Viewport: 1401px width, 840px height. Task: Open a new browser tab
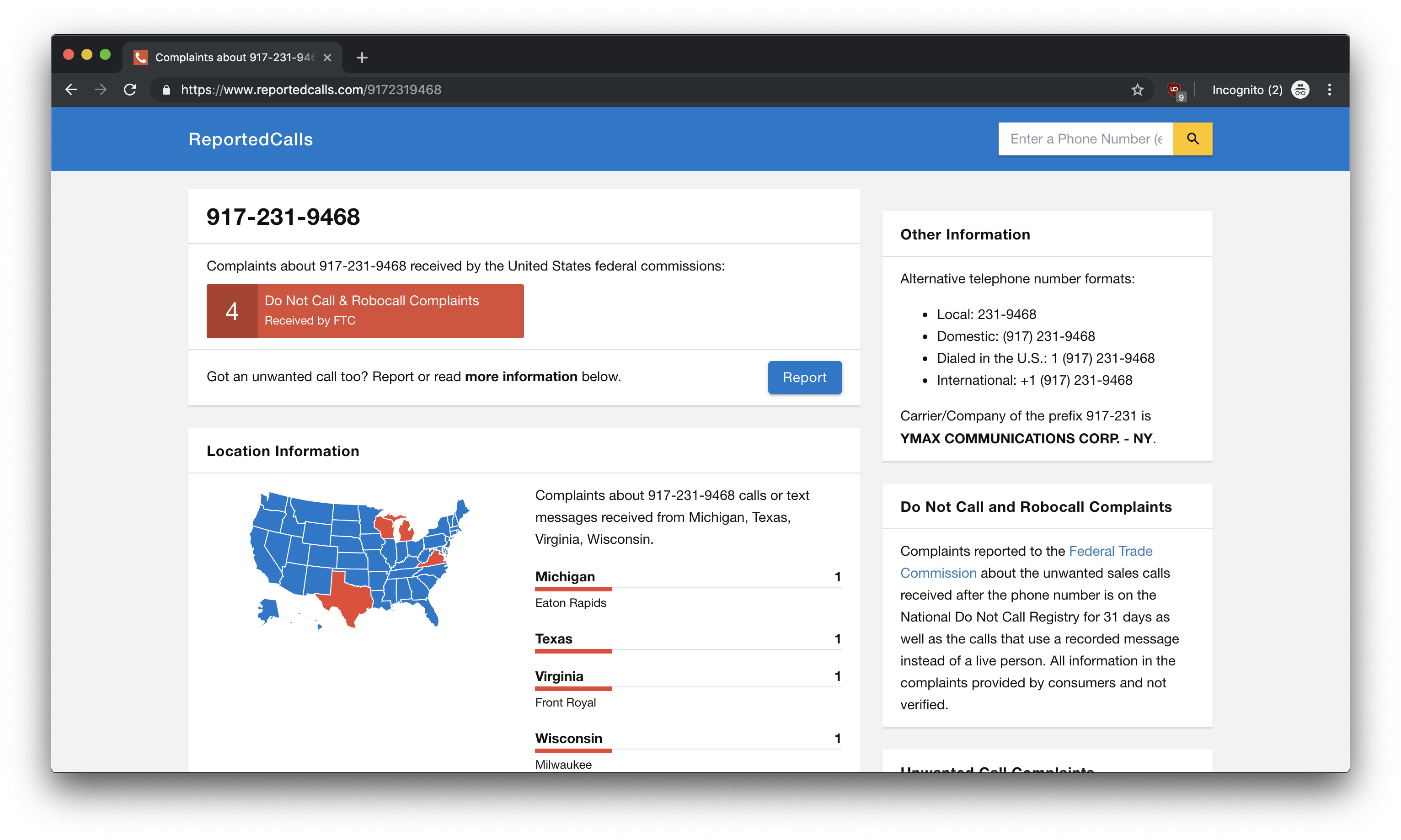coord(363,57)
